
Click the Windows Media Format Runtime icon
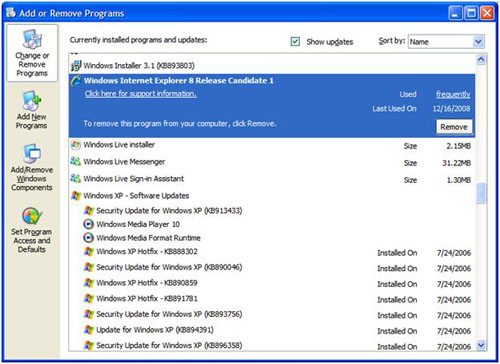pyautogui.click(x=88, y=238)
